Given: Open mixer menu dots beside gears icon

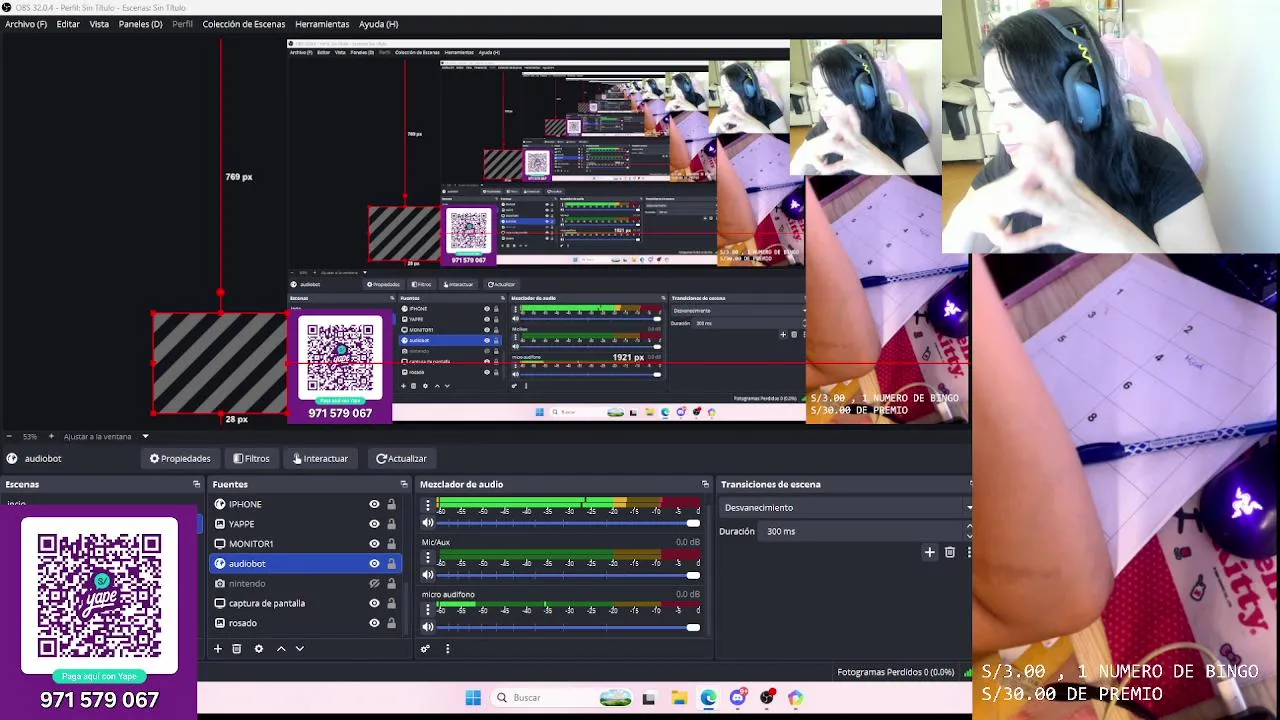Looking at the screenshot, I should [447, 649].
